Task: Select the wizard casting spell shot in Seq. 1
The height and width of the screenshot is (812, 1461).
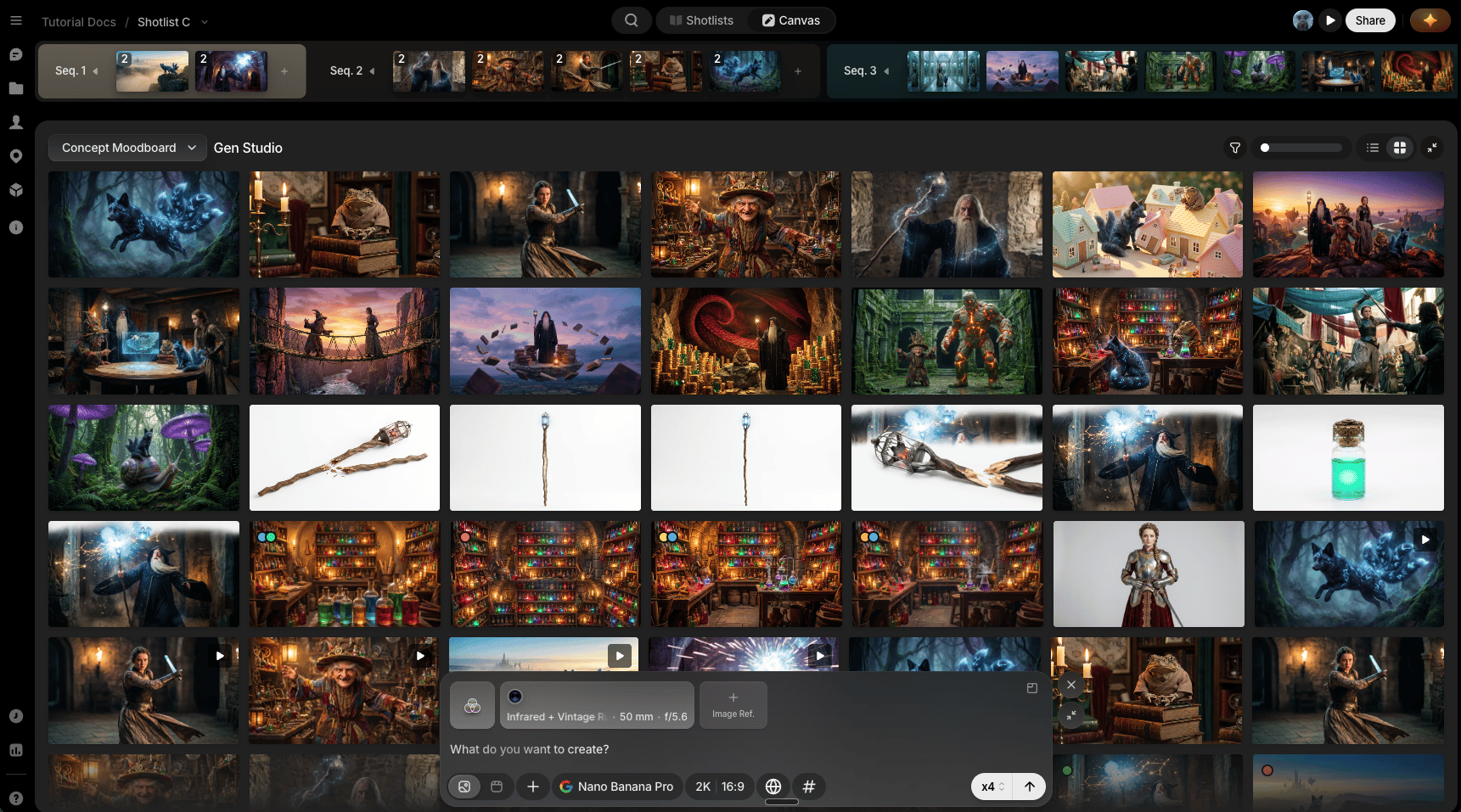Action: (232, 71)
